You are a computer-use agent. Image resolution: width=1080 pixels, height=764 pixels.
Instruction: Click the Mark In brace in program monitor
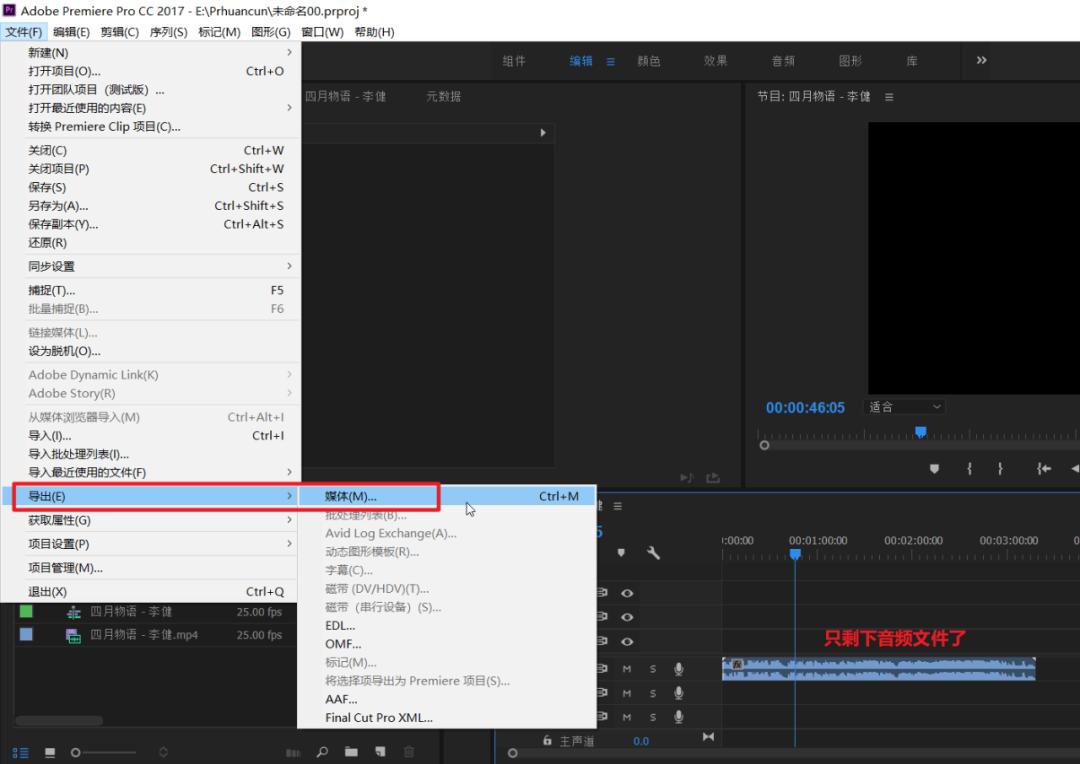pyautogui.click(x=968, y=468)
